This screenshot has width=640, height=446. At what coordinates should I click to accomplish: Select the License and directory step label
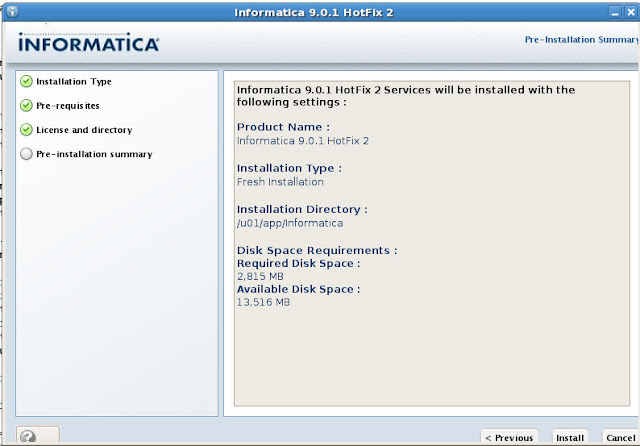(x=84, y=130)
